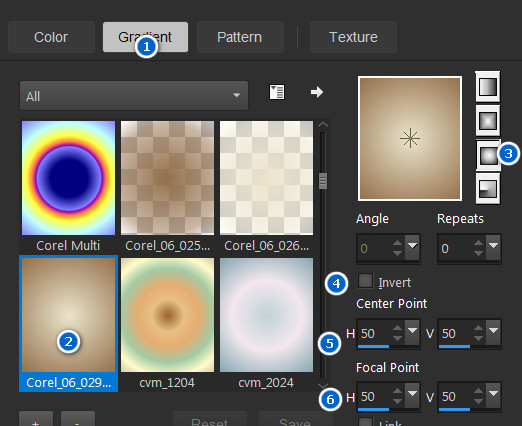Open Center Point V dropdown arrow

[493, 332]
